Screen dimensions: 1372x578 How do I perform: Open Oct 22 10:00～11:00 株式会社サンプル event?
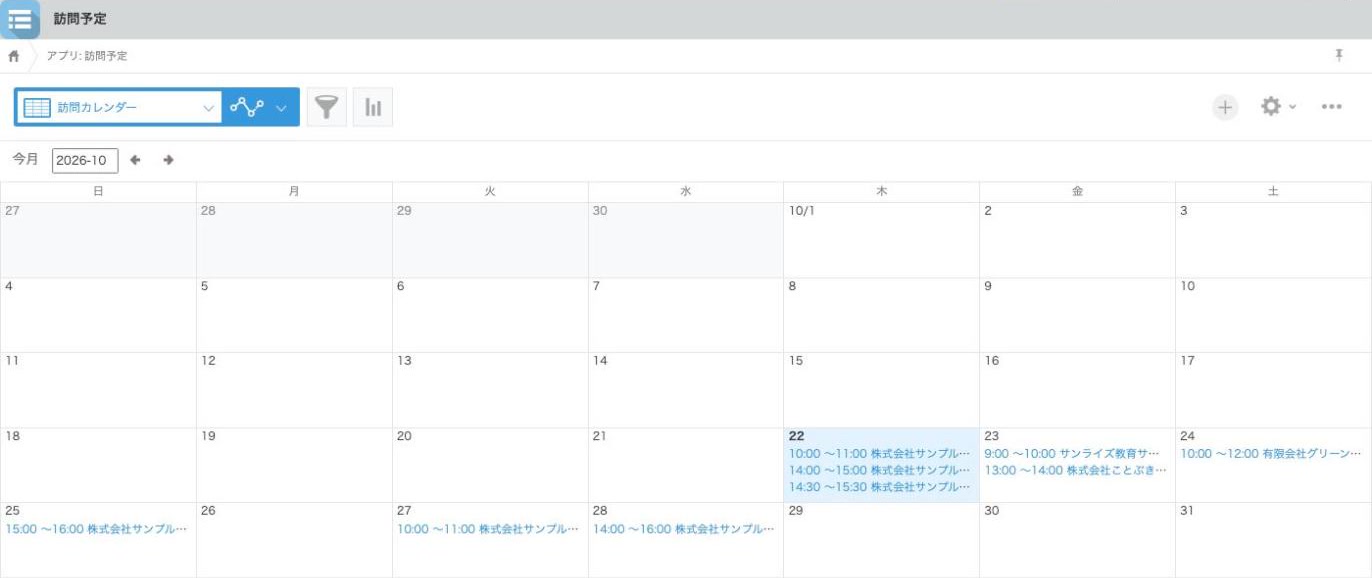coord(880,453)
